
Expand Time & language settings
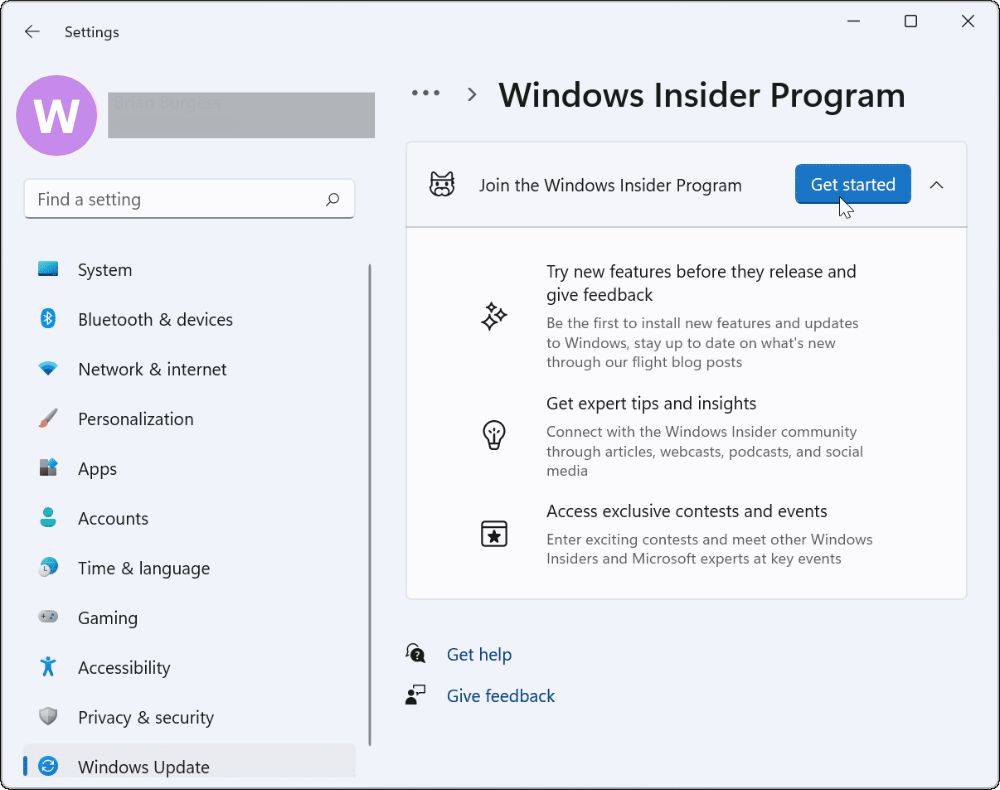143,568
